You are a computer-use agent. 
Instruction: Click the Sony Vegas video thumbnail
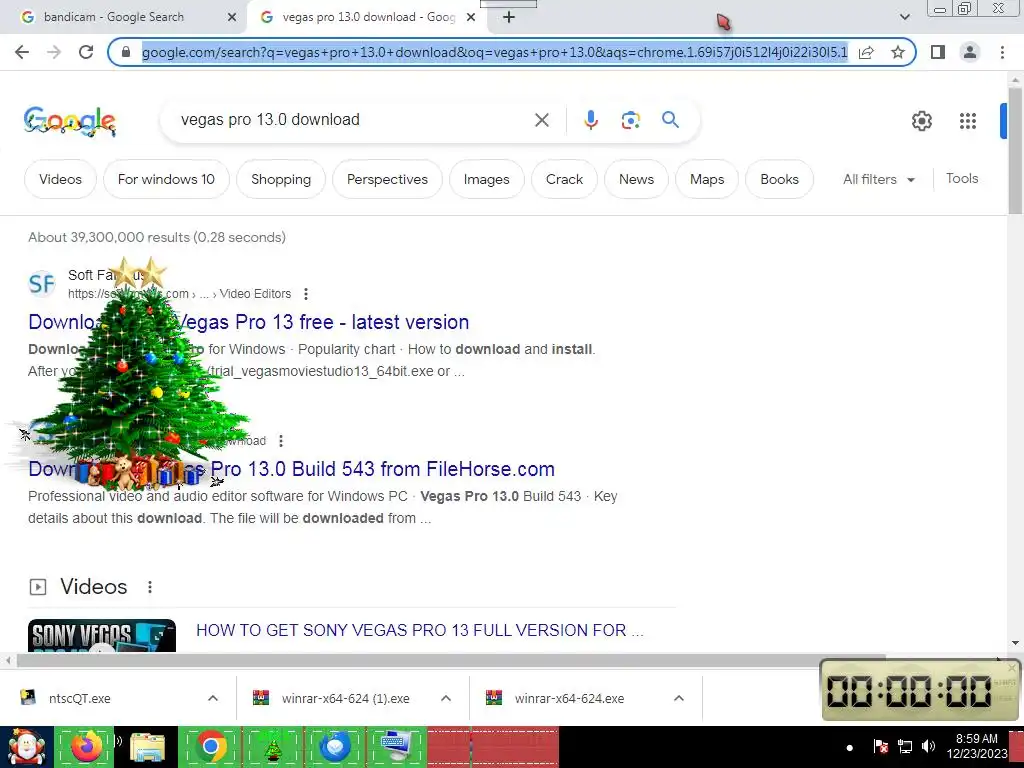click(x=102, y=635)
